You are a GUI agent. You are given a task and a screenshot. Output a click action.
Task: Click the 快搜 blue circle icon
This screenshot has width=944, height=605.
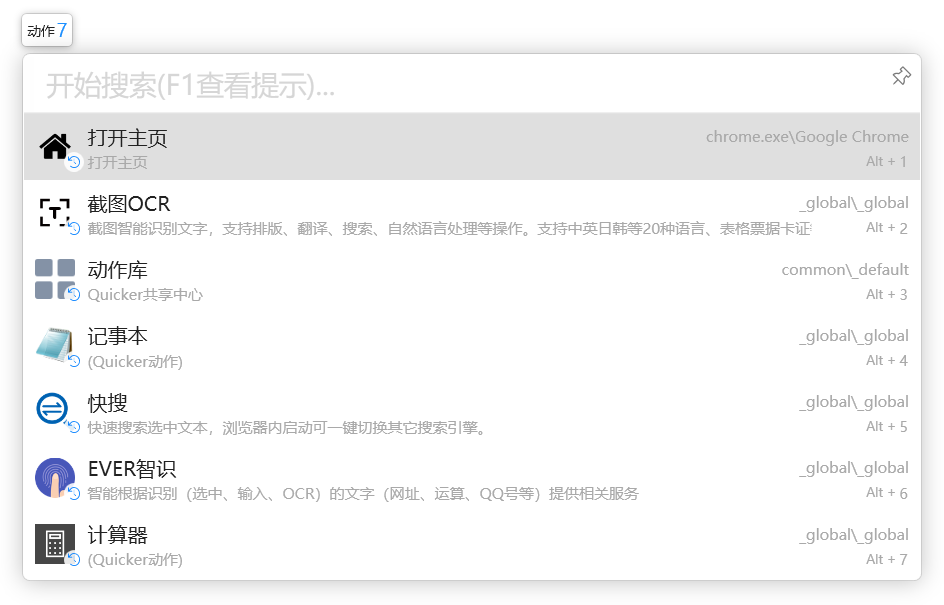point(53,409)
